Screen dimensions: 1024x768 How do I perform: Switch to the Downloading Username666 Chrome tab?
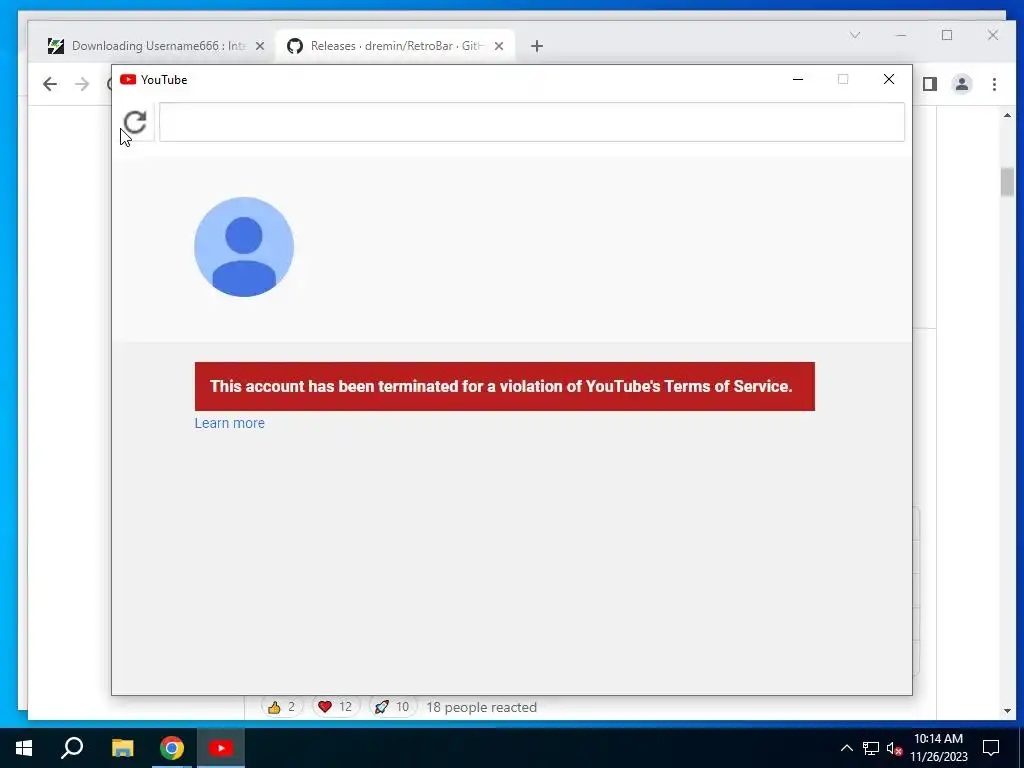(x=157, y=46)
